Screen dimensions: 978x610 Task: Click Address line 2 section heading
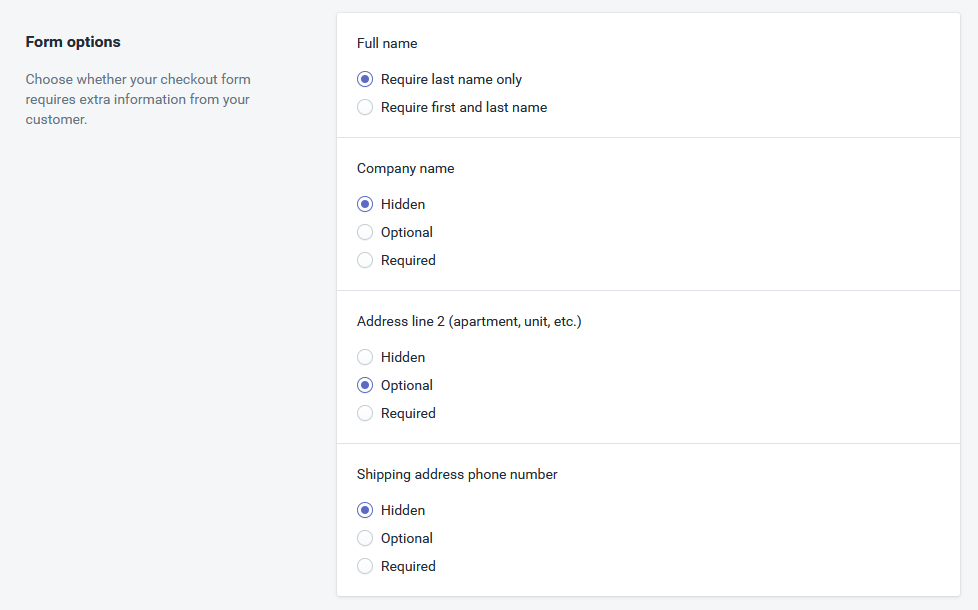[469, 321]
